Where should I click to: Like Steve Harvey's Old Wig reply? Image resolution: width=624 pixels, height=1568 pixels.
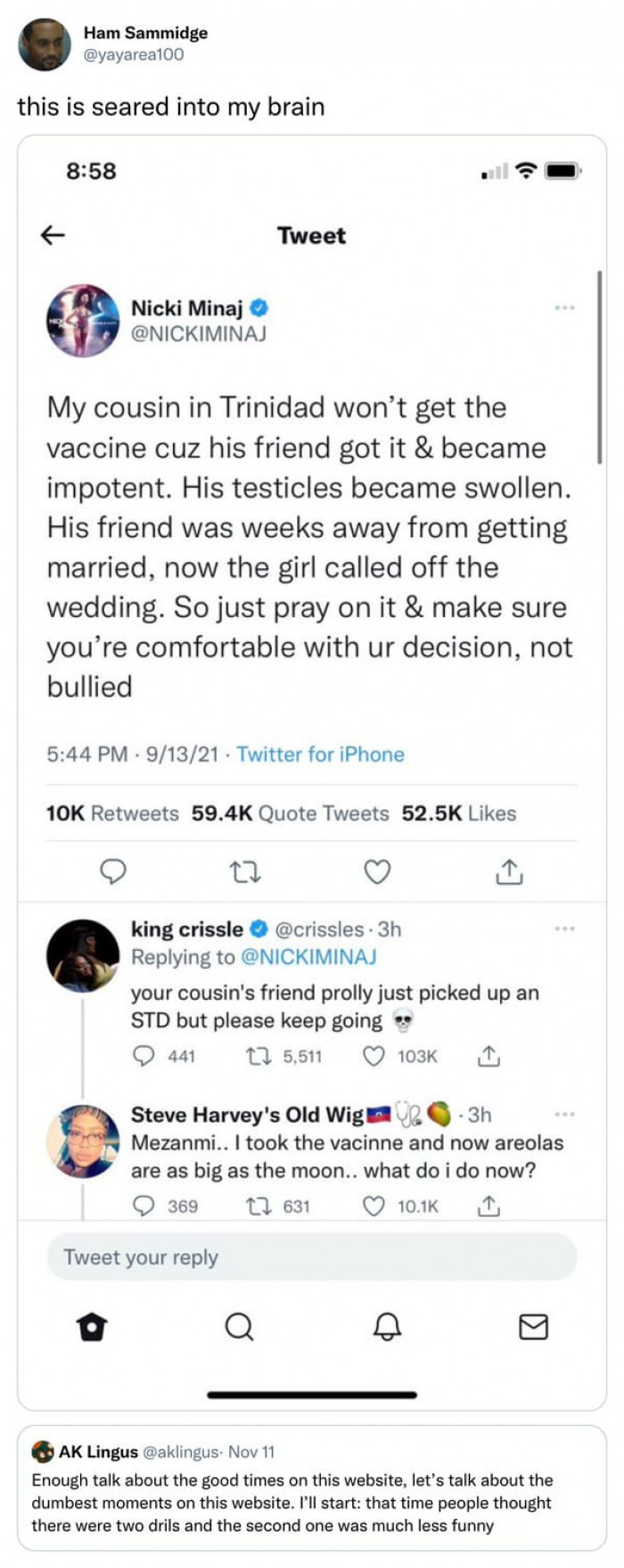[374, 1207]
